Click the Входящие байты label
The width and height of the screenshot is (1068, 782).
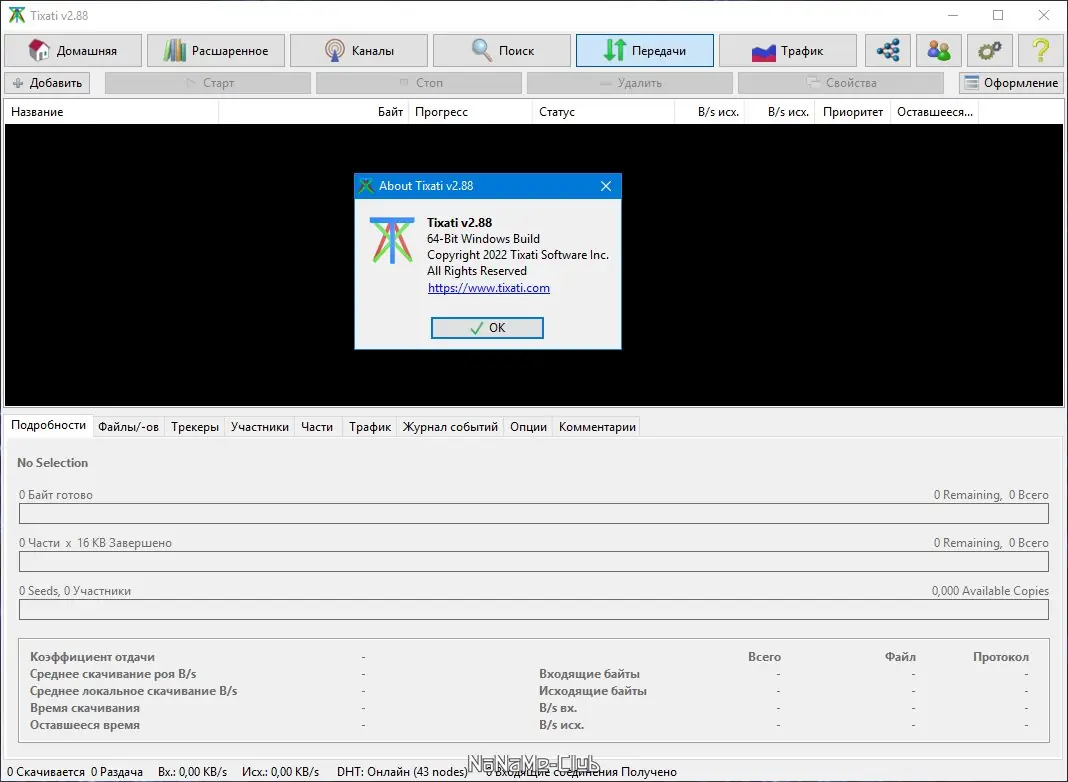(x=589, y=674)
